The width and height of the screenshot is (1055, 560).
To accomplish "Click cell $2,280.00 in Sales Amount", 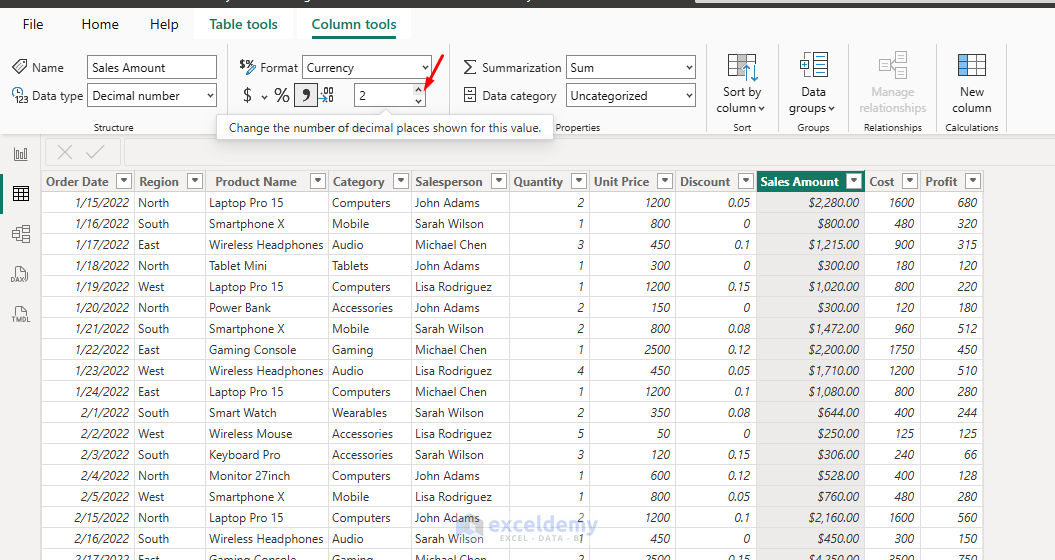I will pos(810,203).
